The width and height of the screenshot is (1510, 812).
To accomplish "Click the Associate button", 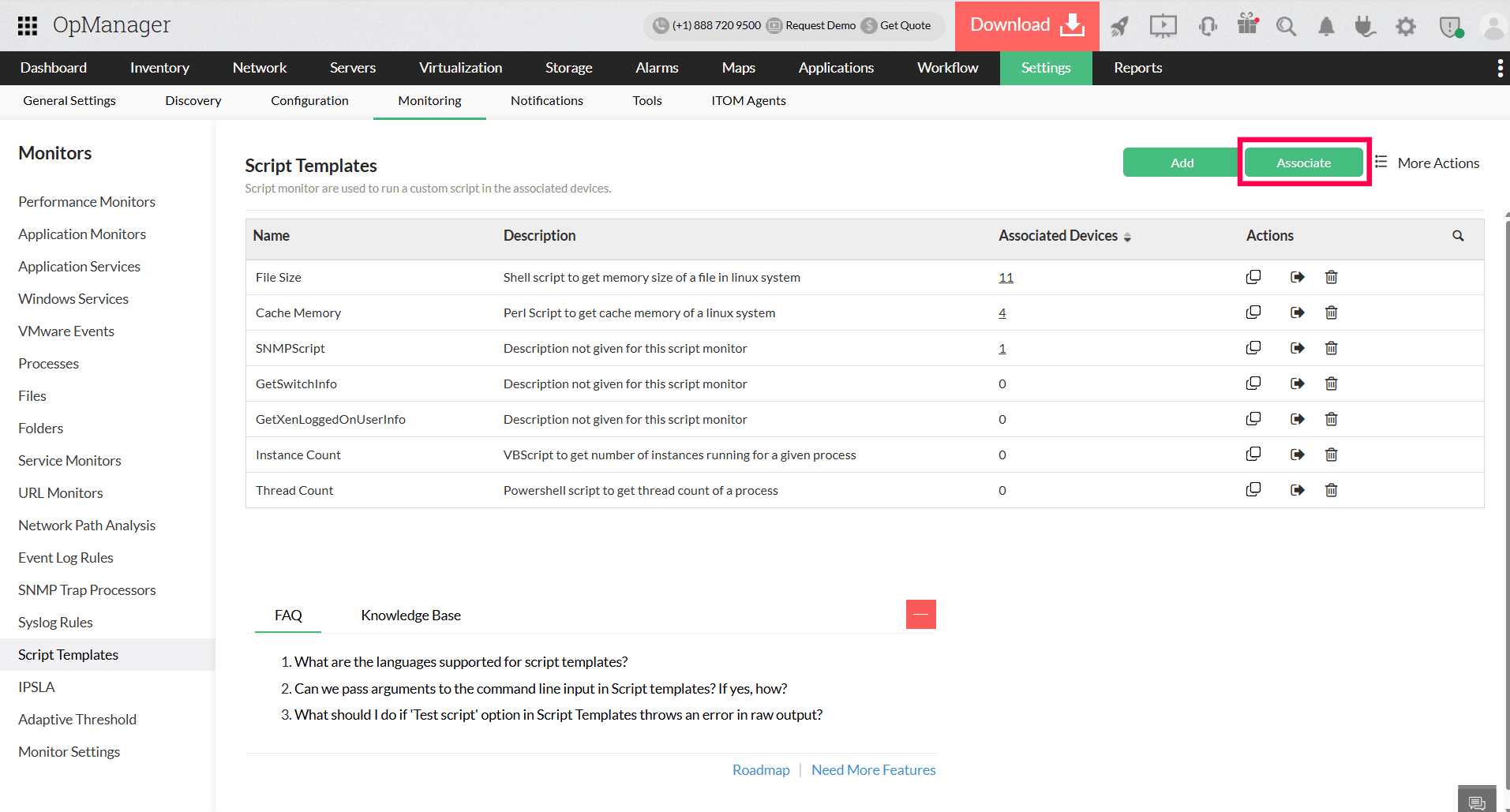I will pyautogui.click(x=1303, y=163).
